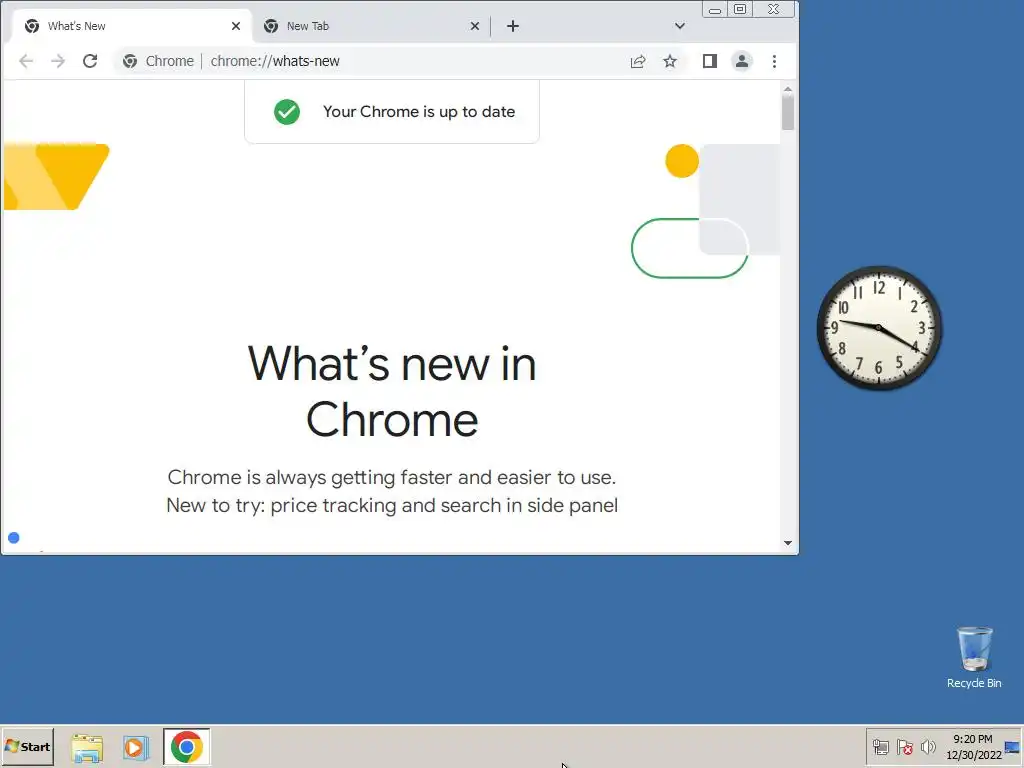Viewport: 1024px width, 768px height.
Task: Launch Windows Media Player from taskbar
Action: point(136,747)
